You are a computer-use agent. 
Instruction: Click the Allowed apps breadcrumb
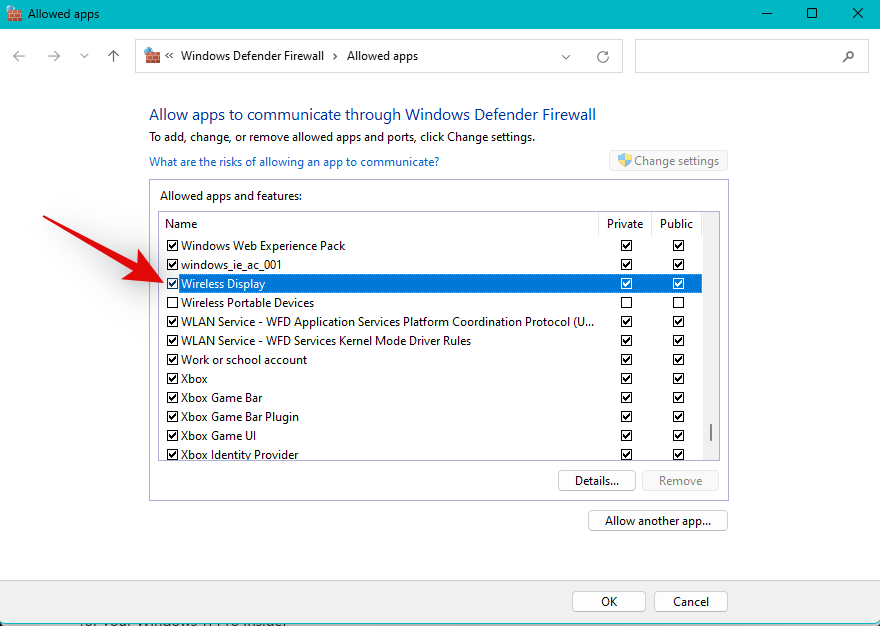click(x=382, y=56)
